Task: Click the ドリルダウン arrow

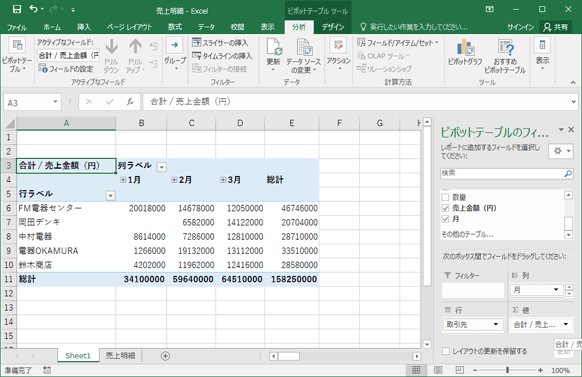Action: (x=111, y=56)
